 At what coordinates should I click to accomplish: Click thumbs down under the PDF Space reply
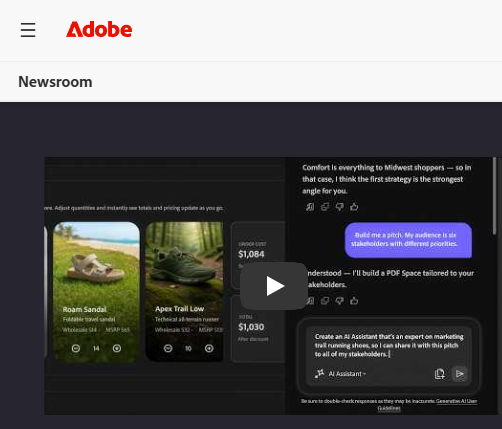tap(339, 301)
